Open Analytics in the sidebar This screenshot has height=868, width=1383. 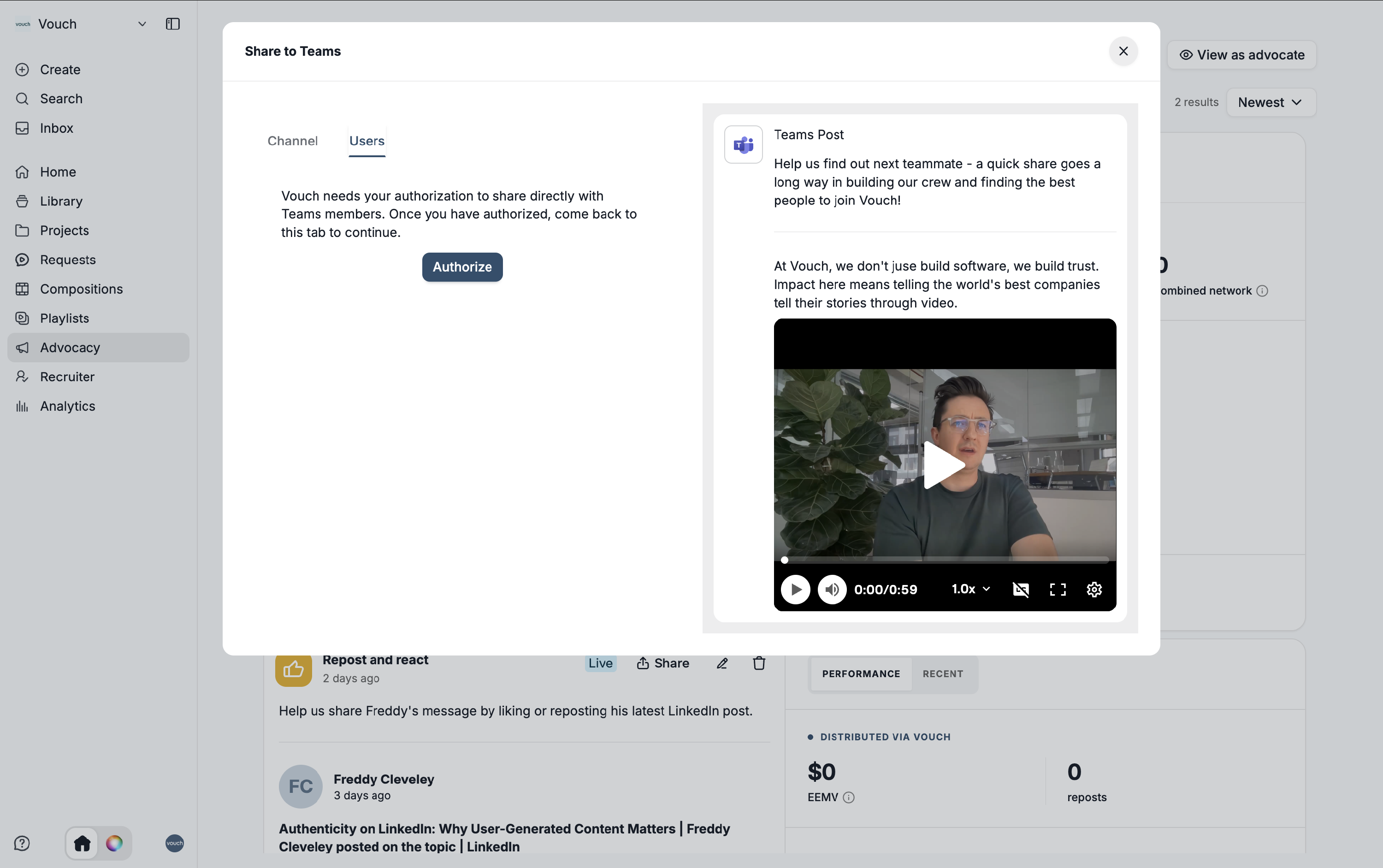[98, 406]
